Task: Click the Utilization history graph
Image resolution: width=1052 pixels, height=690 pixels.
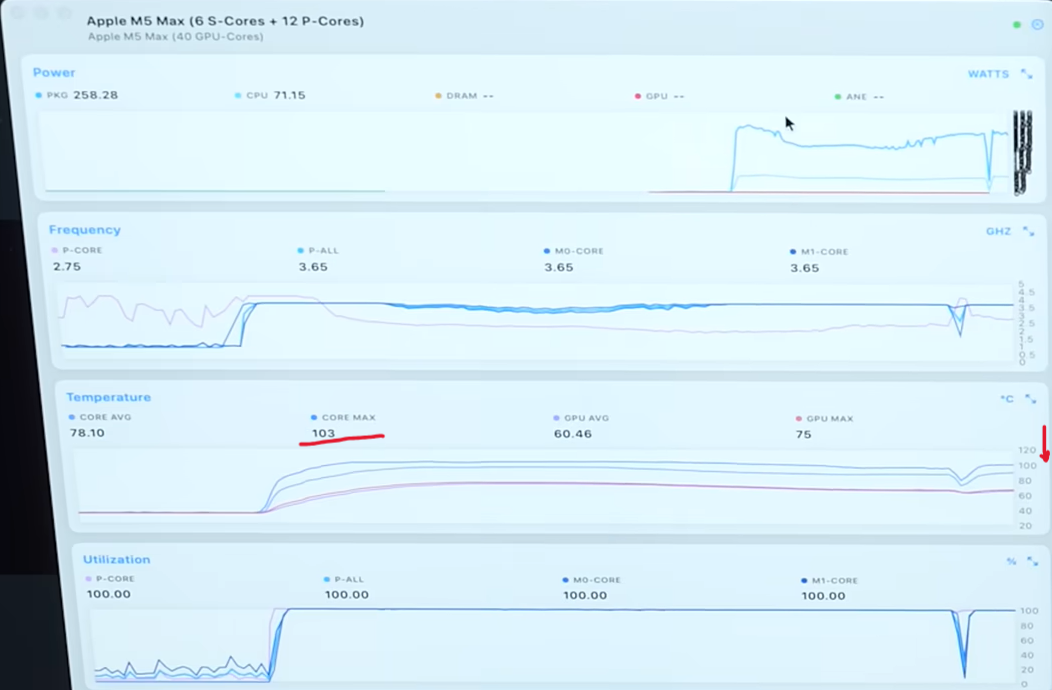Action: [554, 646]
